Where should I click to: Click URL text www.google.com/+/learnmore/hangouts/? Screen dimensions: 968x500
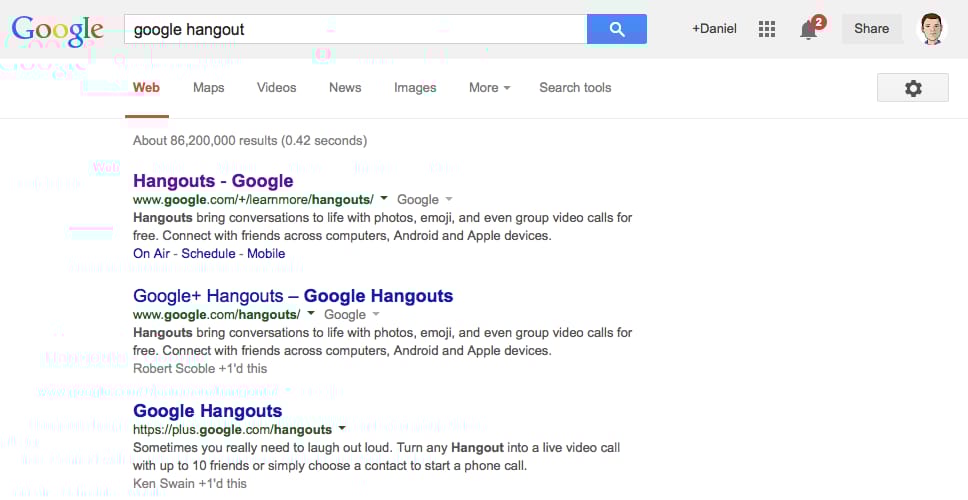point(253,199)
